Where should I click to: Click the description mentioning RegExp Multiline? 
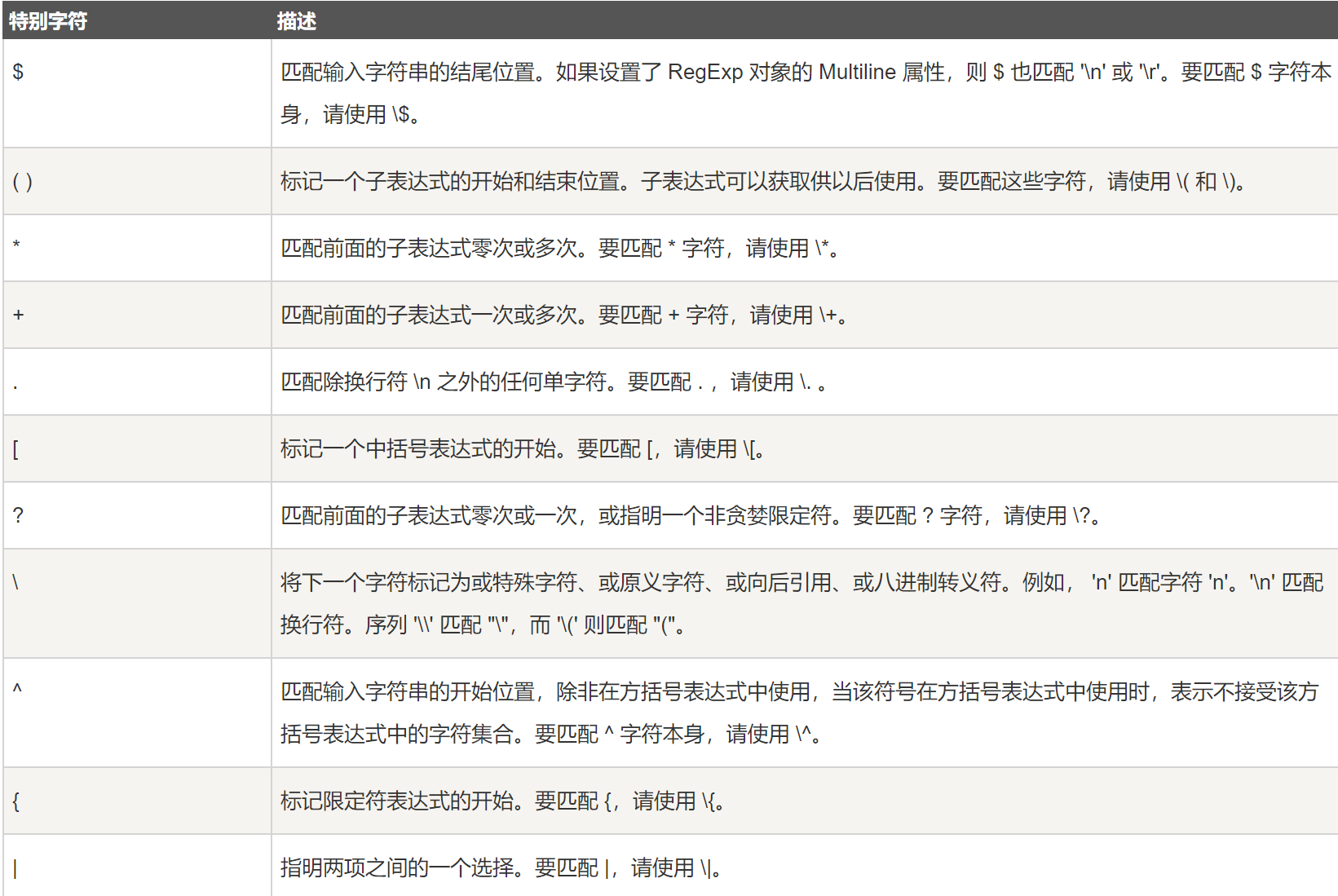[803, 73]
